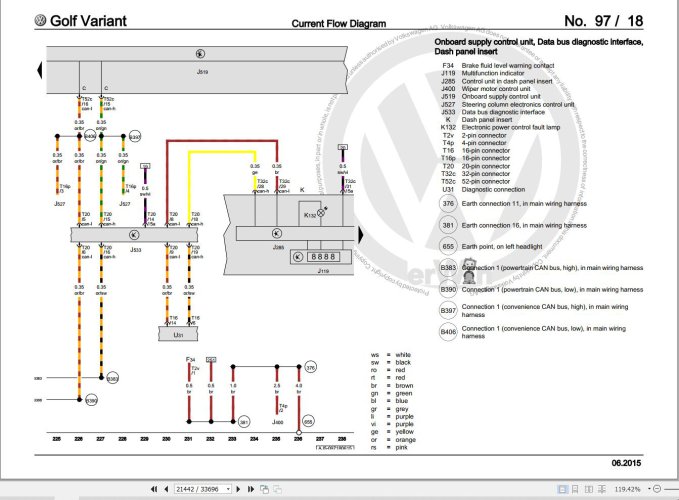
Task: Click the B390 circle in legend
Action: point(448,289)
